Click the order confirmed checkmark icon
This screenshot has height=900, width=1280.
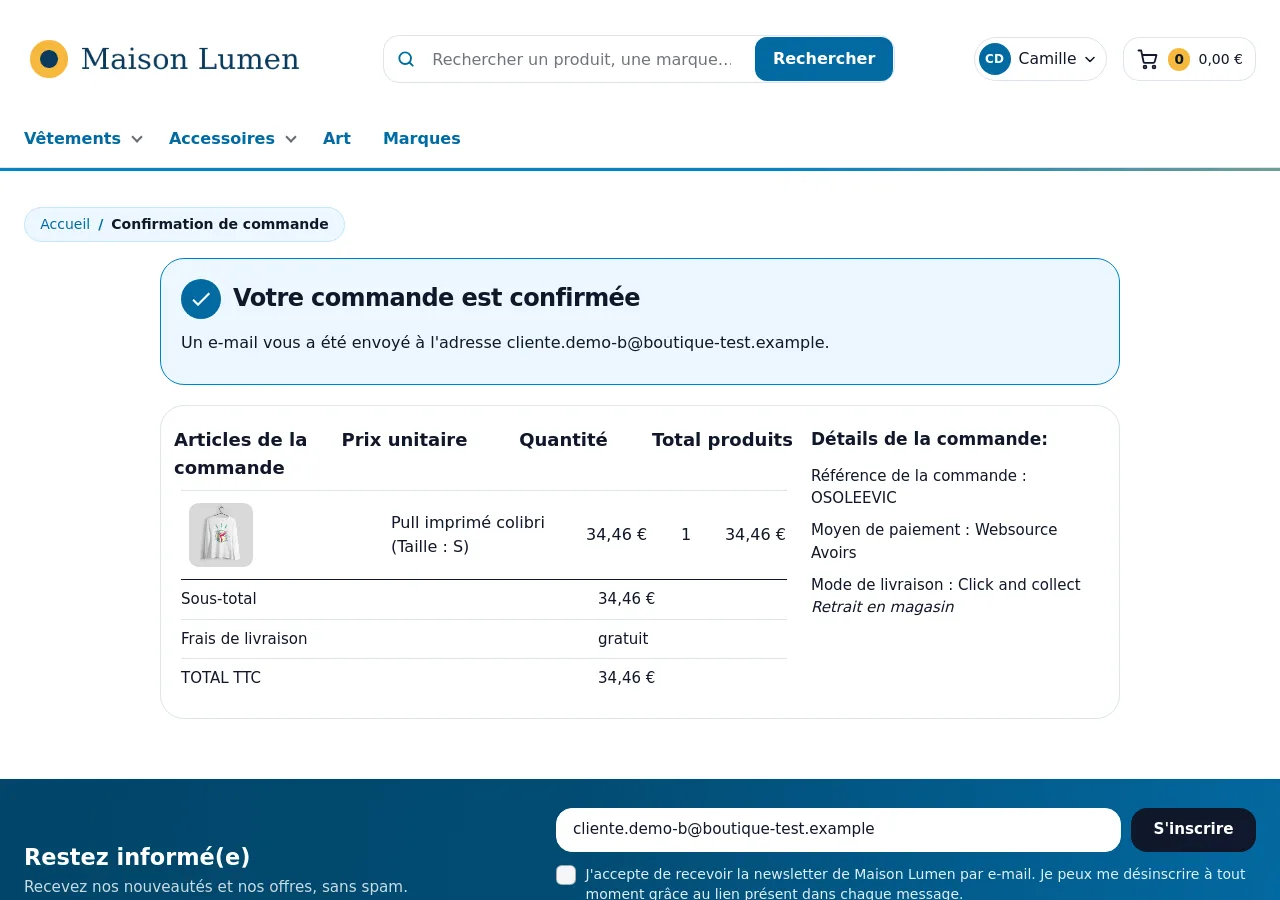(201, 299)
